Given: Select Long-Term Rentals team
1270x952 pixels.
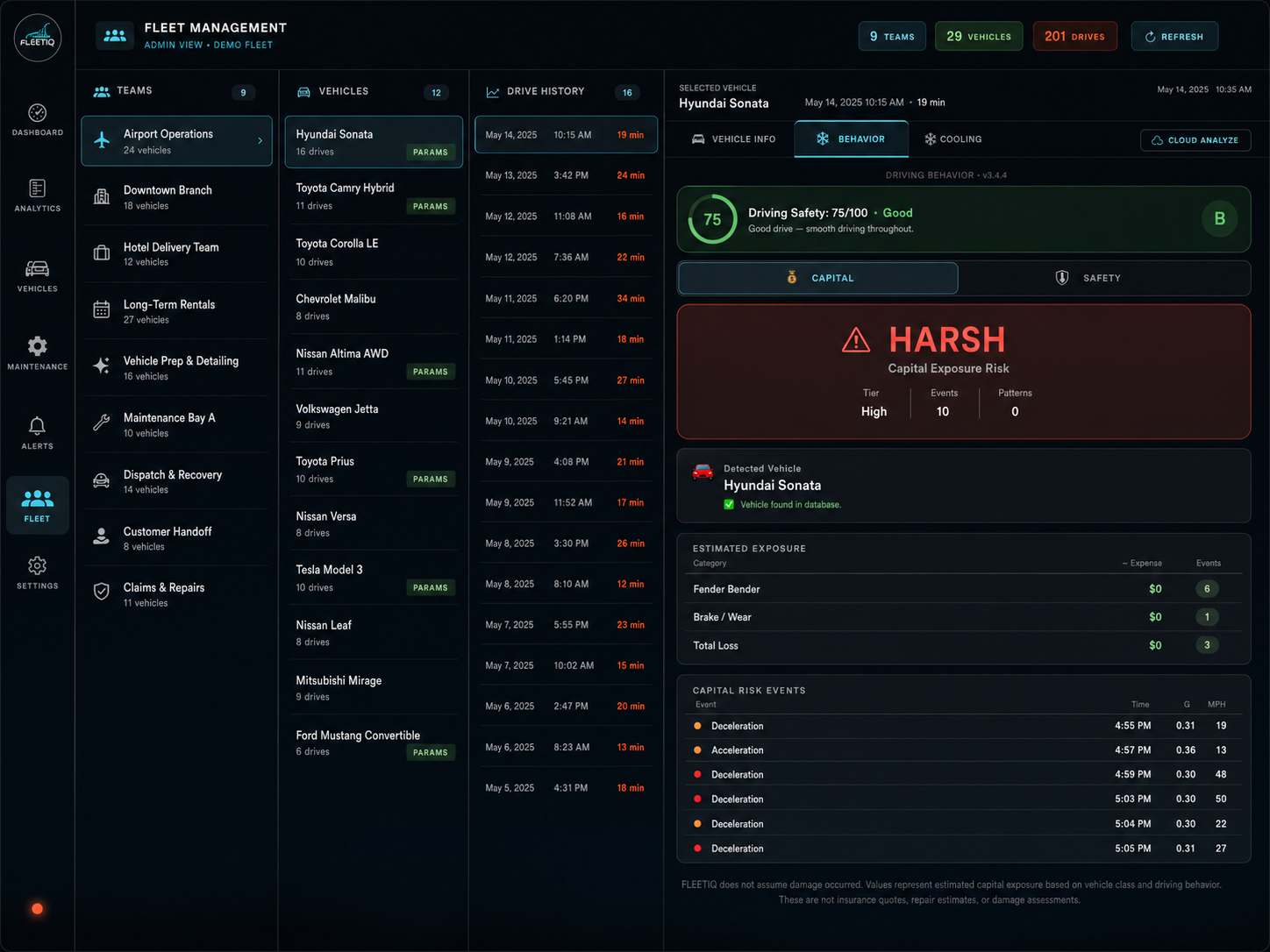Looking at the screenshot, I should point(177,310).
